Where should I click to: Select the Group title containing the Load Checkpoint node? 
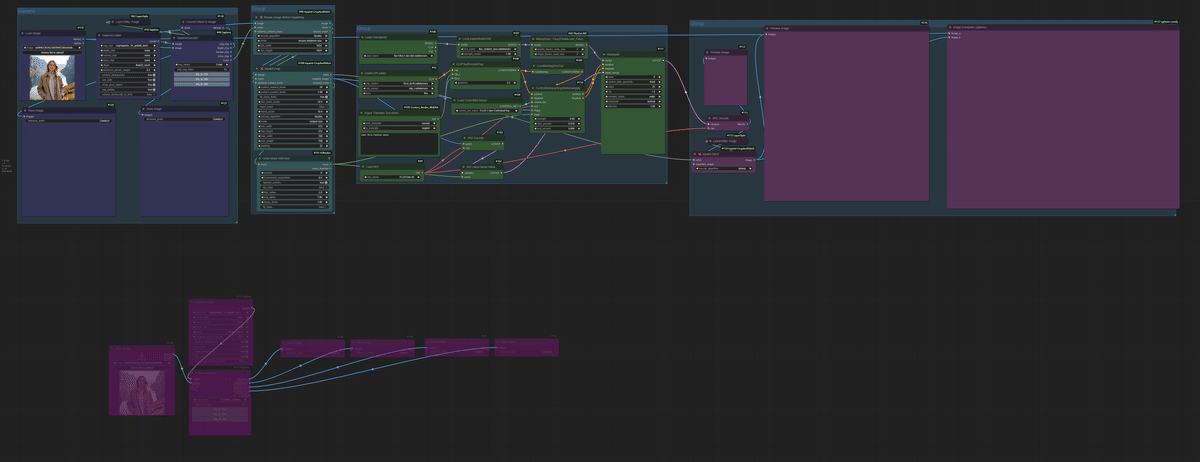(x=364, y=28)
